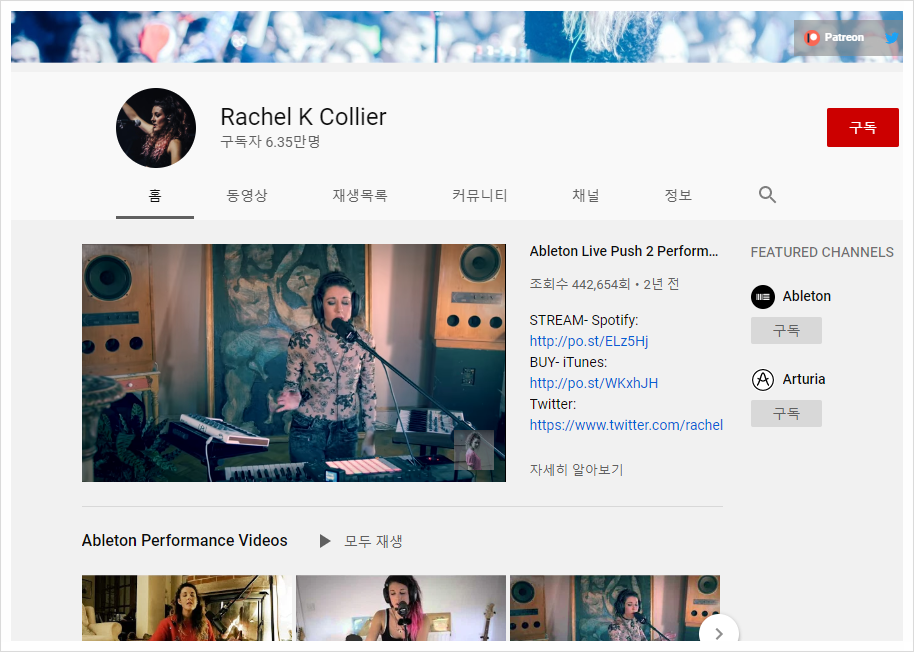View the 정보 tab
This screenshot has width=914, height=652.
coord(679,196)
